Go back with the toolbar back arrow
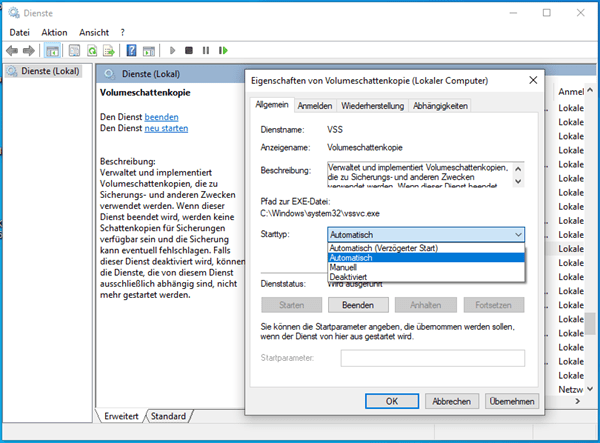This screenshot has width=600, height=443. click(12, 50)
